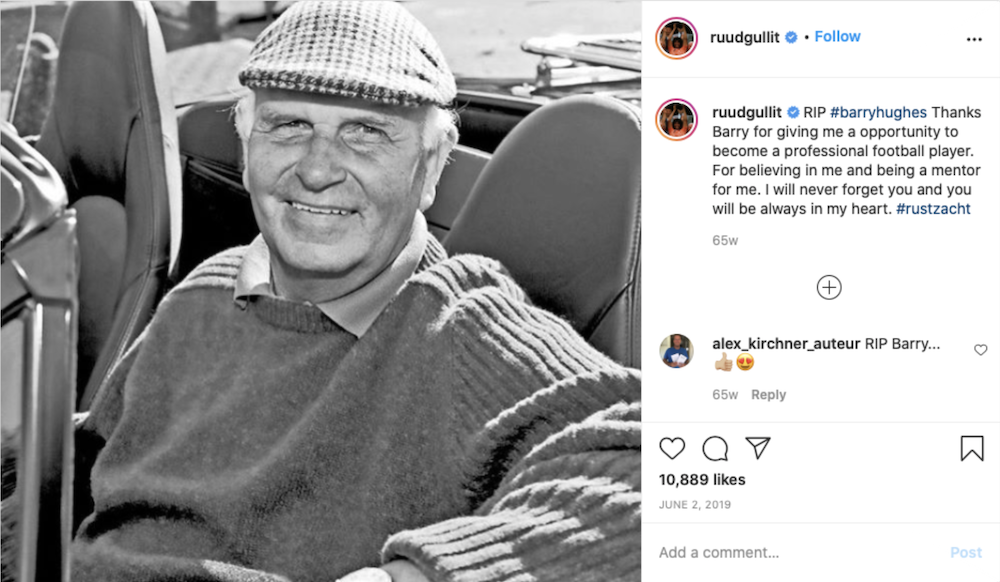The width and height of the screenshot is (1000, 582).
Task: Open the black-and-white photo of Barry
Action: point(321,291)
